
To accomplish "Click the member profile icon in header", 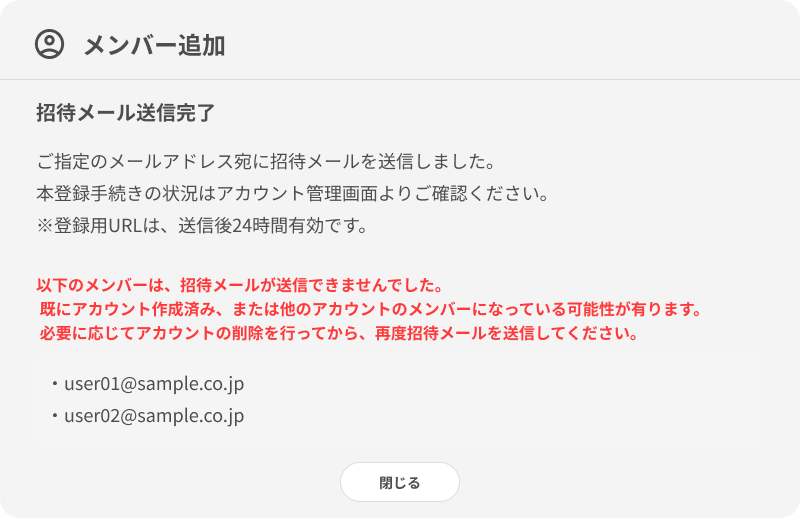I will click(49, 43).
